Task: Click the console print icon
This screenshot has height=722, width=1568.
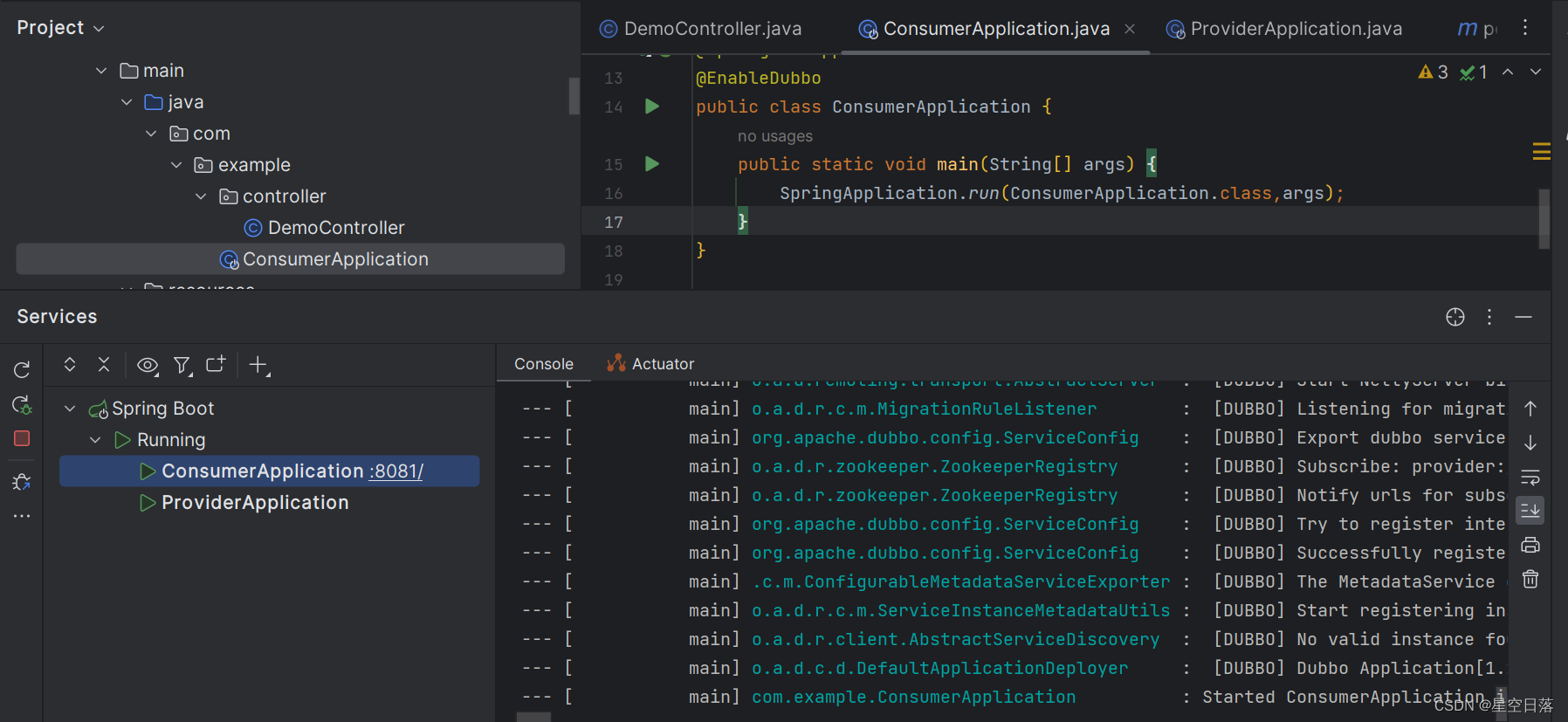Action: (1530, 546)
